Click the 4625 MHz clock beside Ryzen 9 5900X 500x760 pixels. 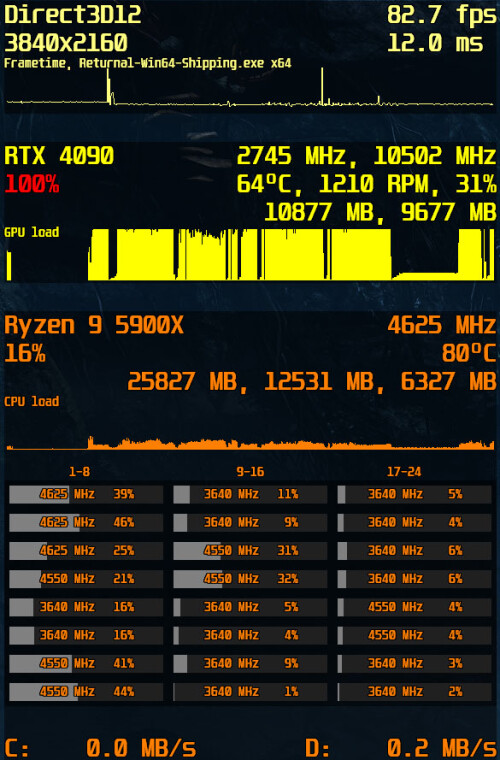tap(442, 325)
